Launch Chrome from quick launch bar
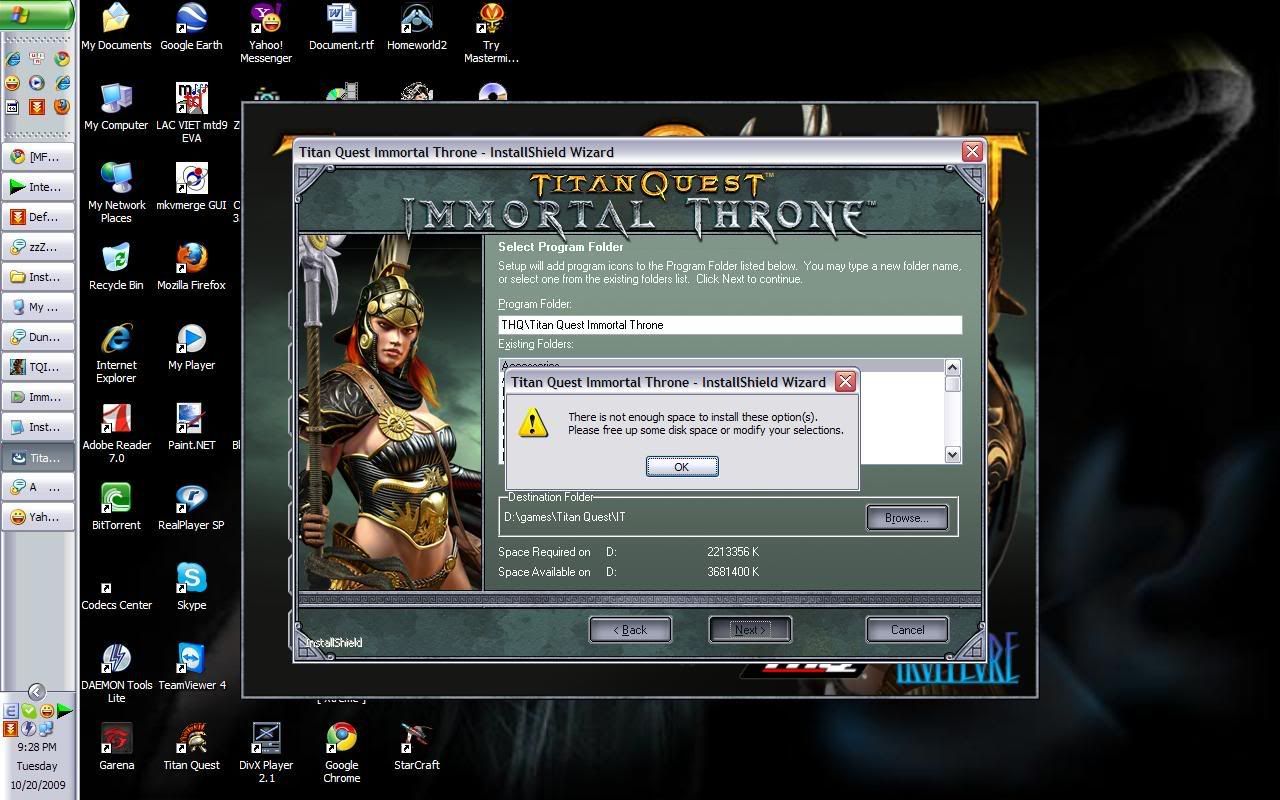Image resolution: width=1280 pixels, height=800 pixels. click(x=62, y=59)
